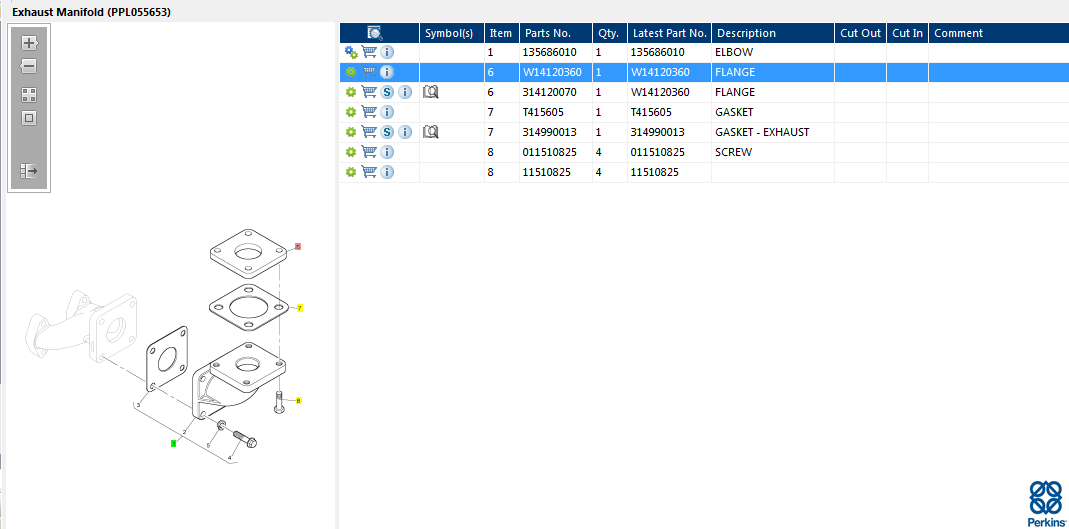Open the book symbol for GASKET - EXHAUST
This screenshot has height=529, width=1069.
click(431, 132)
